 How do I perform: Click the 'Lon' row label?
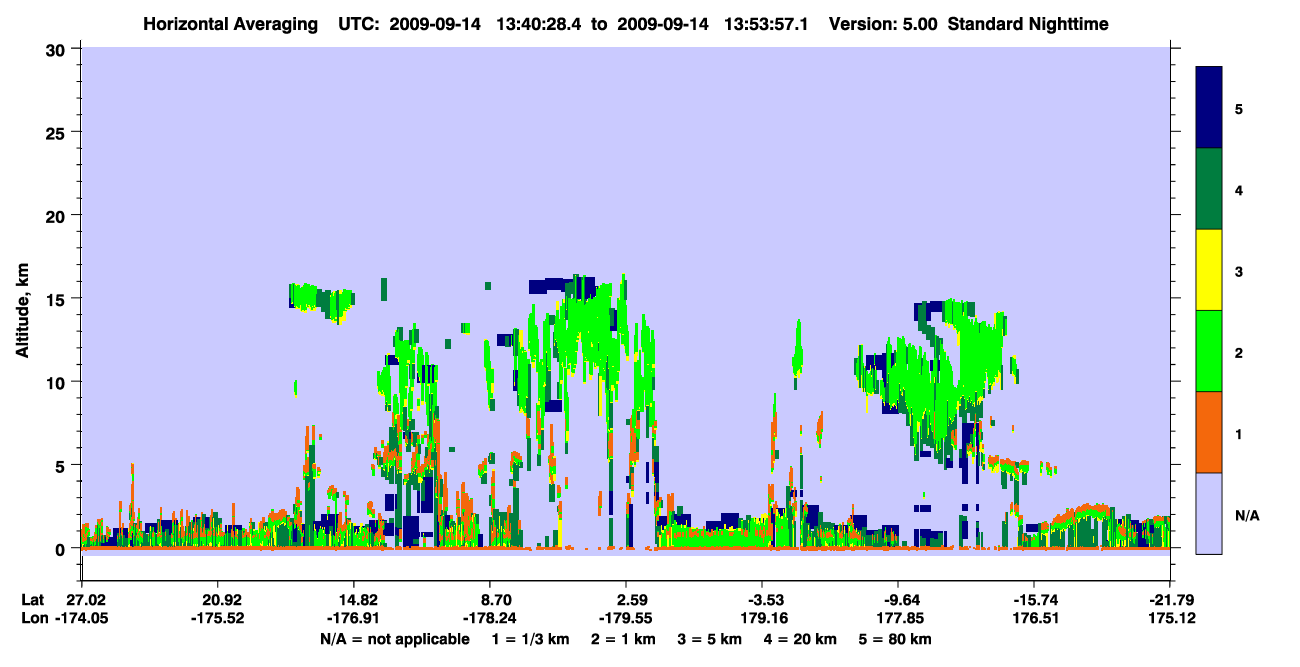pos(34,619)
